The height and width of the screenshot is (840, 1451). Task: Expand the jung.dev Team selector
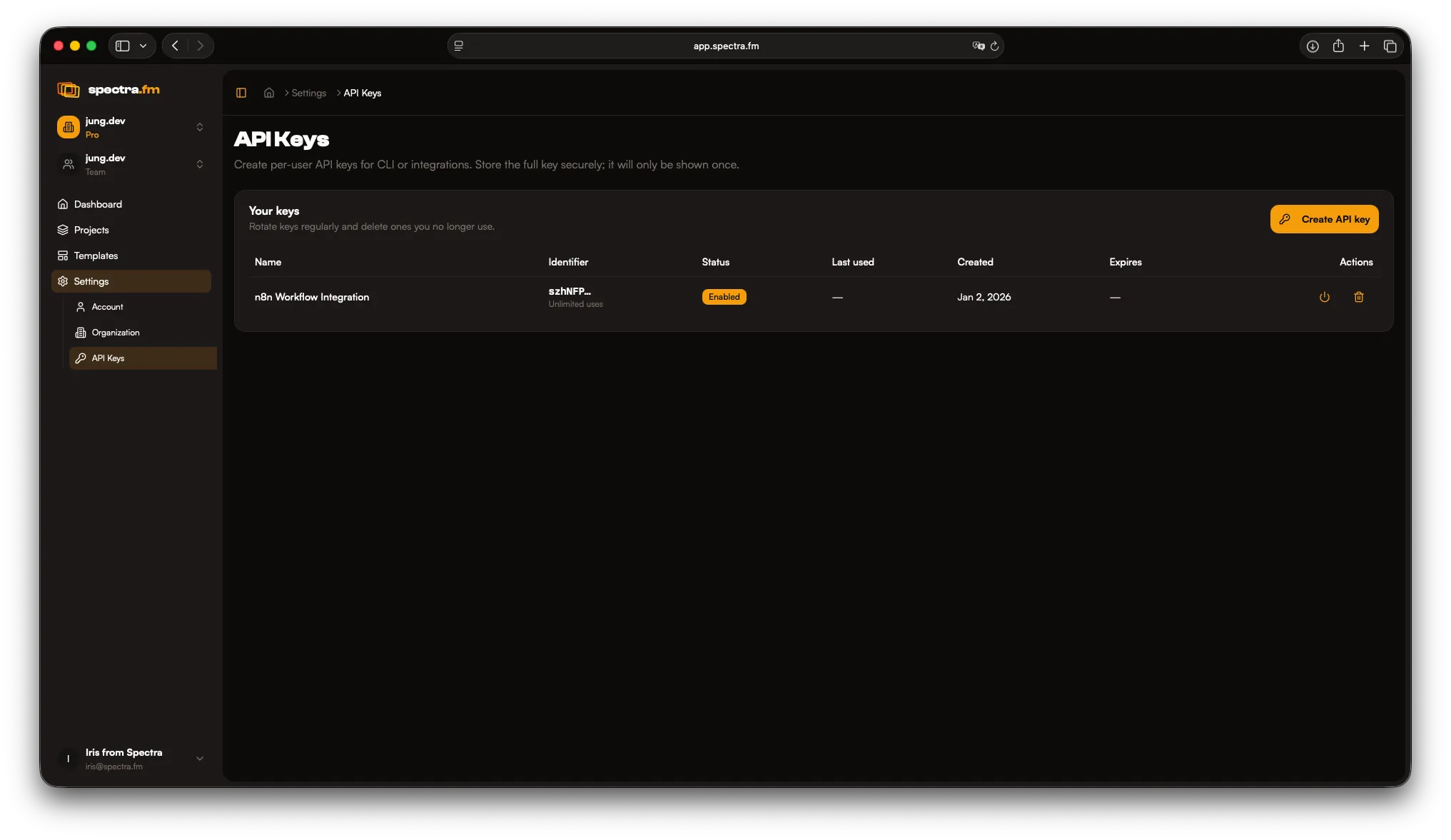click(x=199, y=164)
